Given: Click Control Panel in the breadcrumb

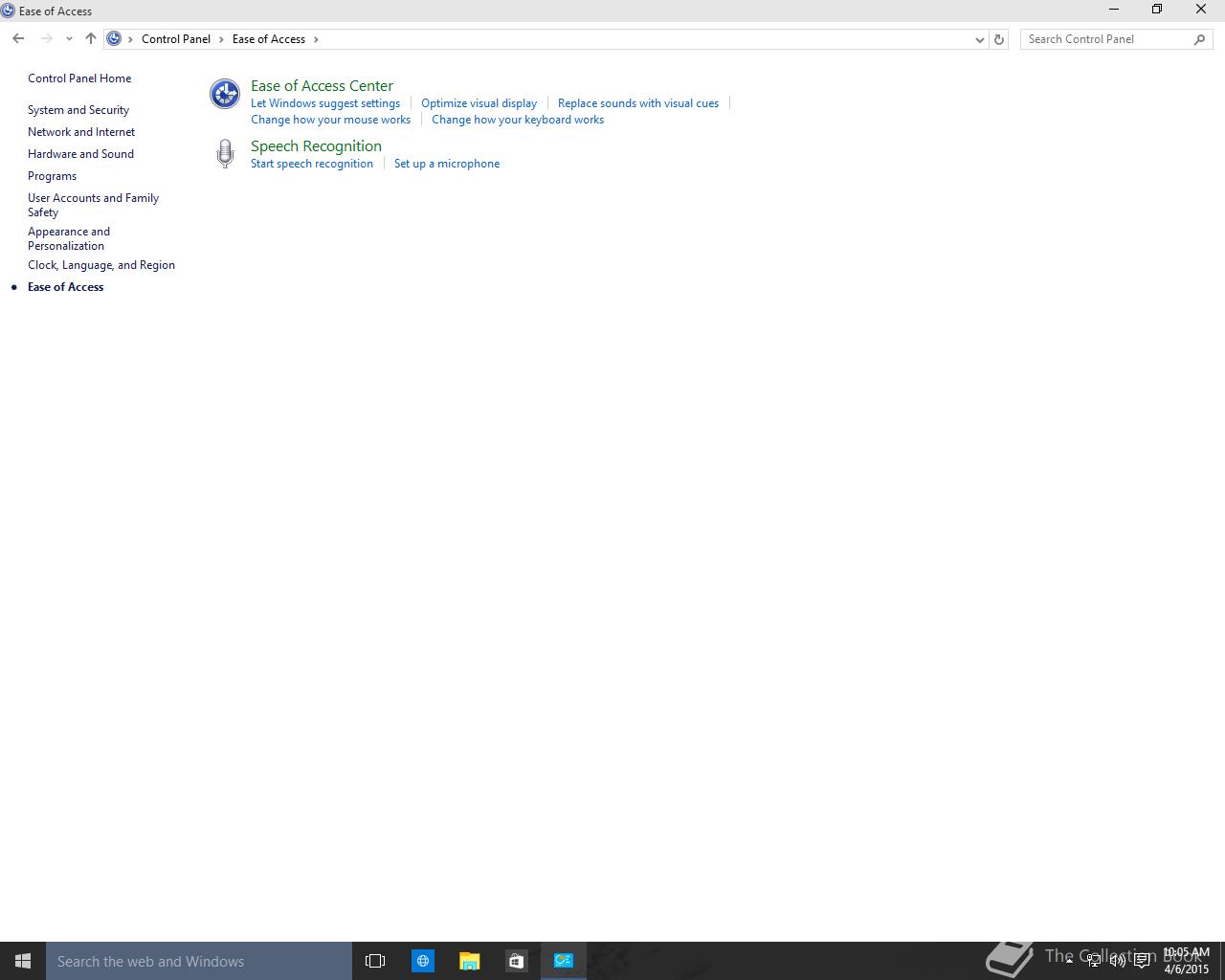Looking at the screenshot, I should [x=176, y=39].
